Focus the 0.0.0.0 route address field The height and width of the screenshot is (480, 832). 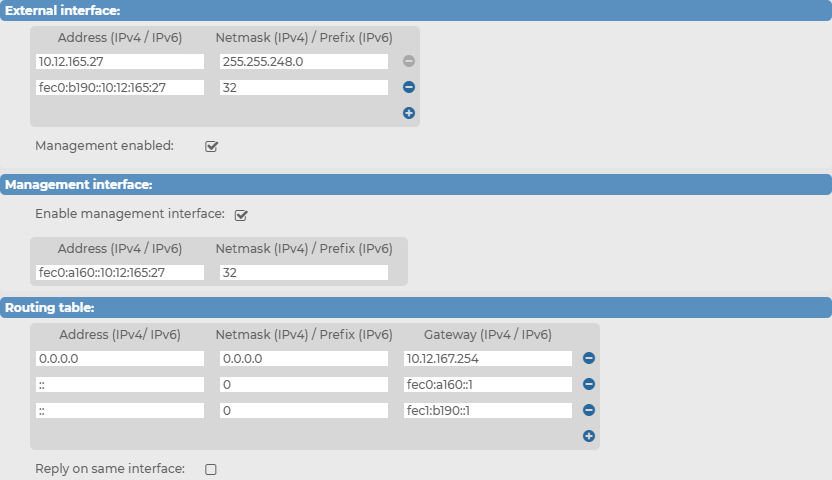[120, 359]
